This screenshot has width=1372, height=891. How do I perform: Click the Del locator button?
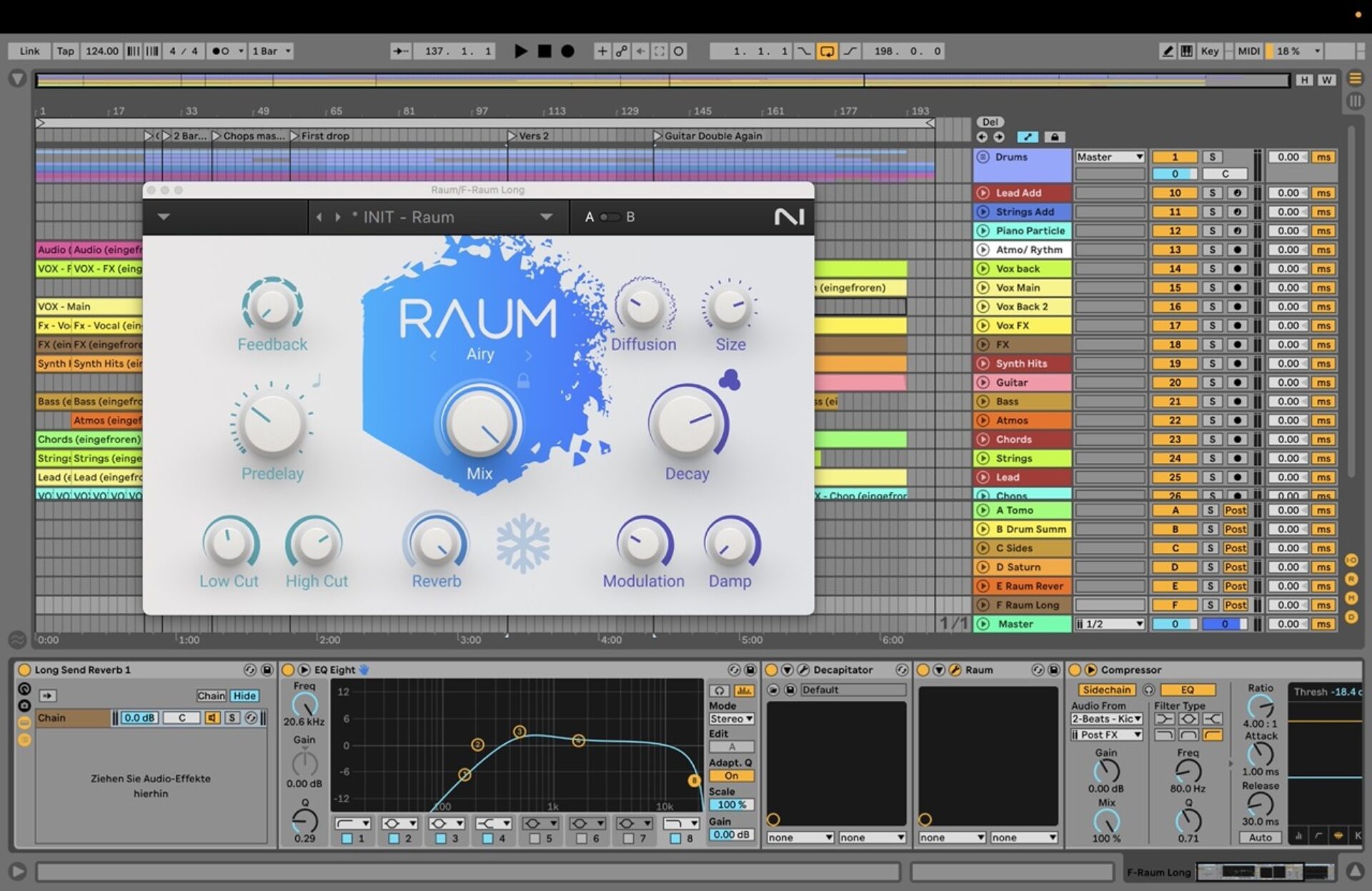pyautogui.click(x=990, y=121)
